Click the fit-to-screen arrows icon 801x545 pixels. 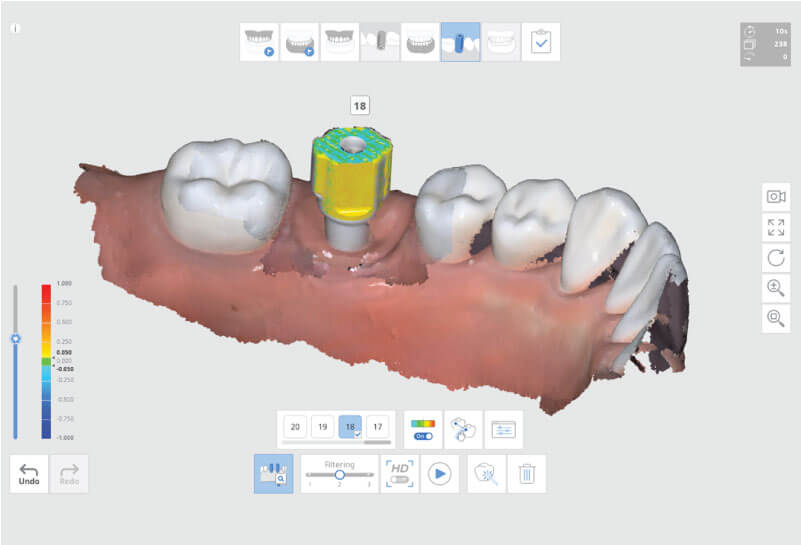coord(776,227)
